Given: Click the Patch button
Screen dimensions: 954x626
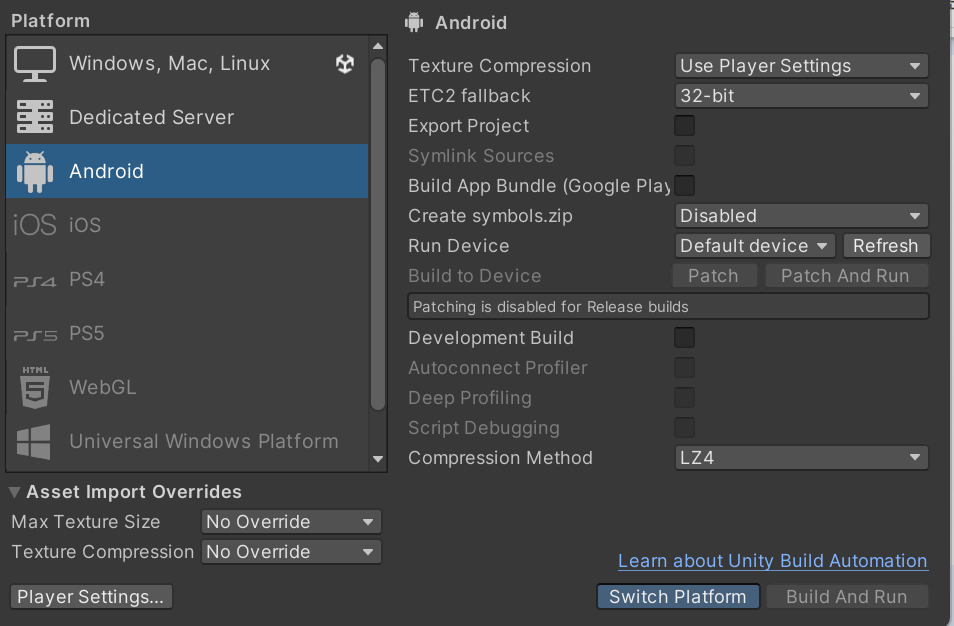Looking at the screenshot, I should tap(714, 276).
